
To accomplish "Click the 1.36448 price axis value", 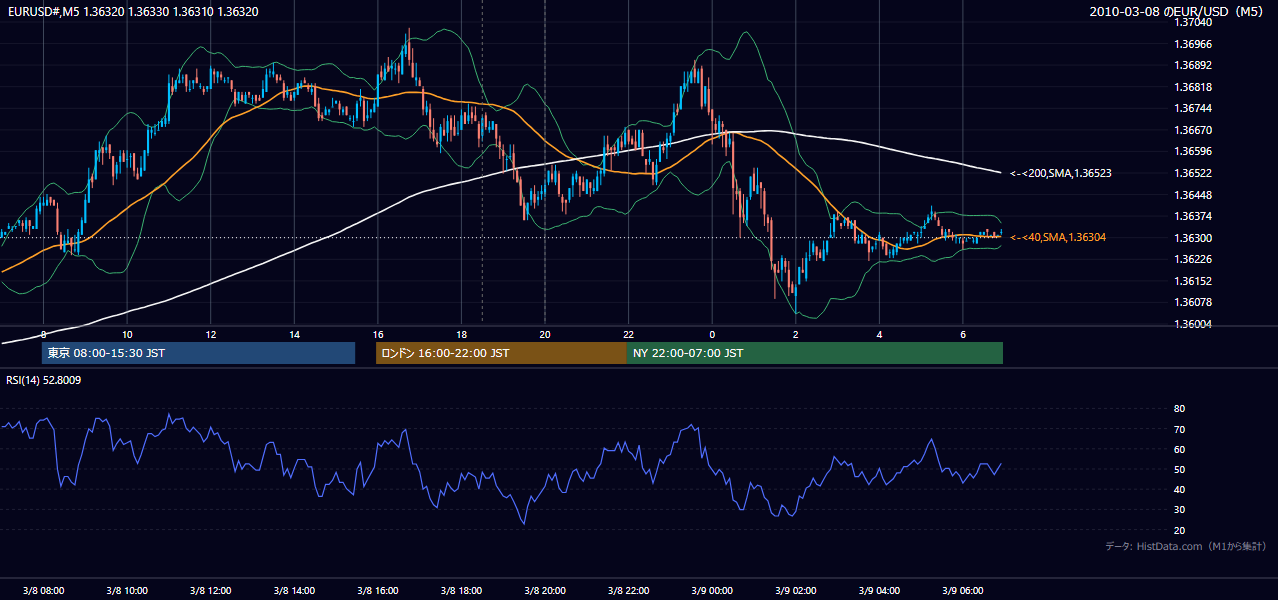I will pyautogui.click(x=1192, y=195).
